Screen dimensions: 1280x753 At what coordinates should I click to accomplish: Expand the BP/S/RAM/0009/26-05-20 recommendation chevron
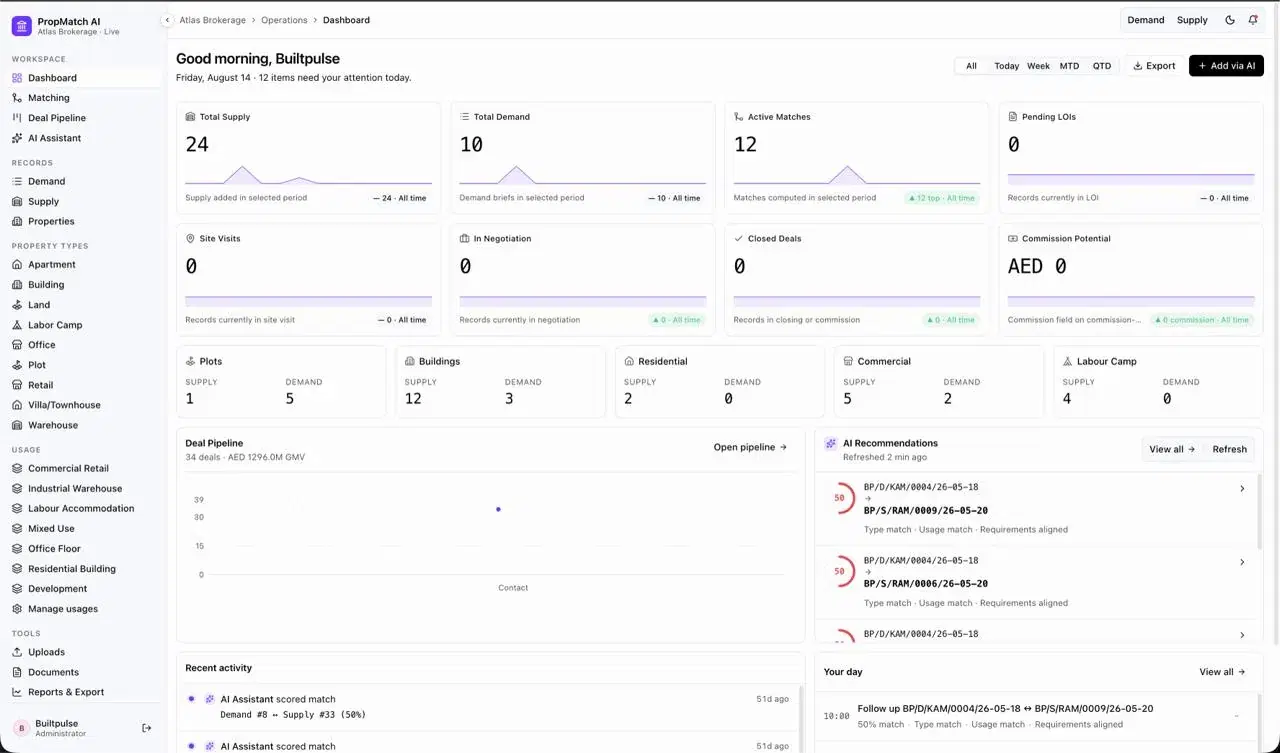1242,489
